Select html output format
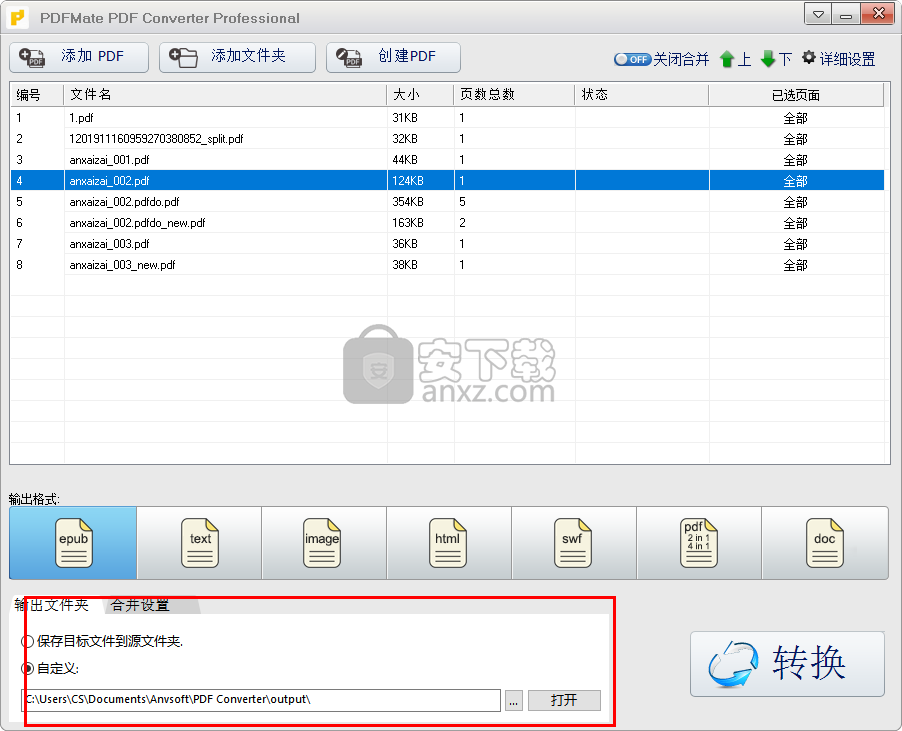The height and width of the screenshot is (731, 902). coord(449,543)
